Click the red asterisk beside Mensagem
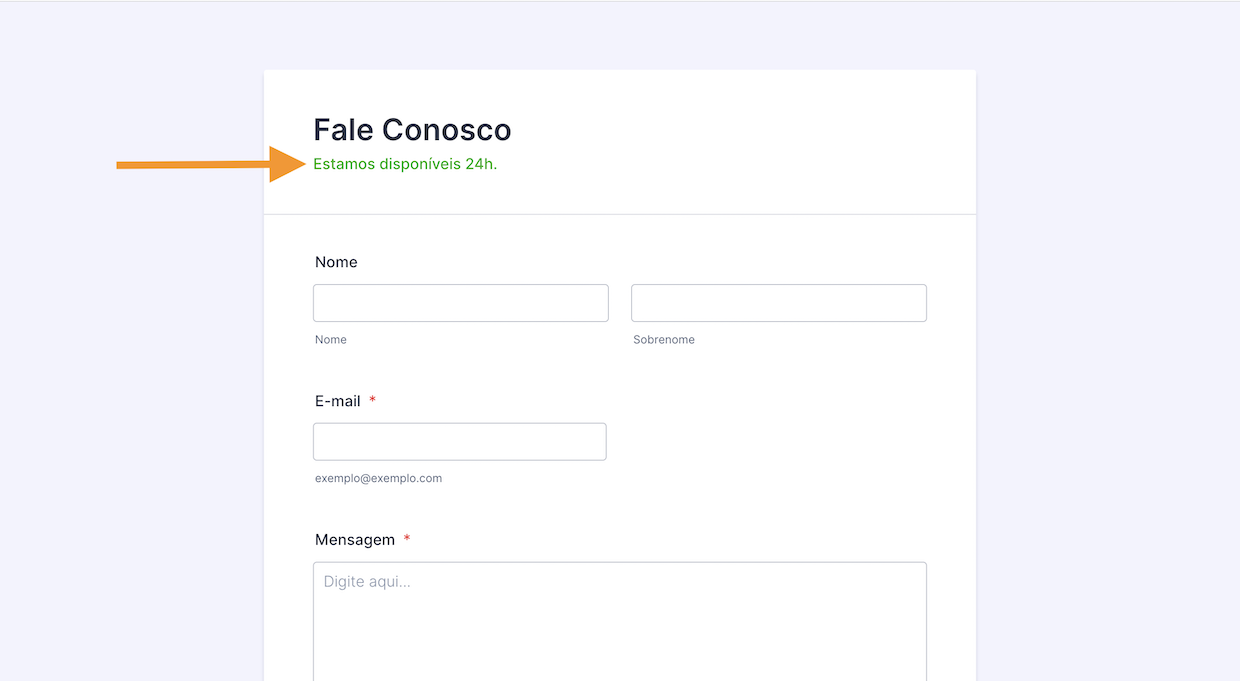Image resolution: width=1240 pixels, height=681 pixels. click(407, 539)
